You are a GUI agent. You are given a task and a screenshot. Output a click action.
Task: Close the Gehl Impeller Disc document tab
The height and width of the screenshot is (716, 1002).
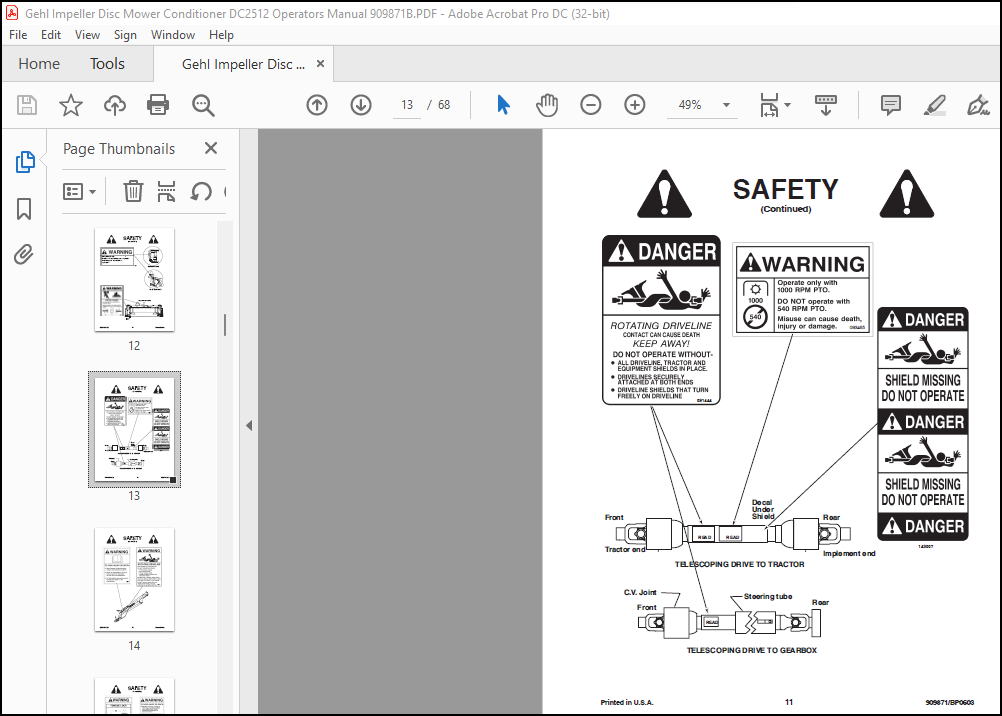pyautogui.click(x=321, y=63)
